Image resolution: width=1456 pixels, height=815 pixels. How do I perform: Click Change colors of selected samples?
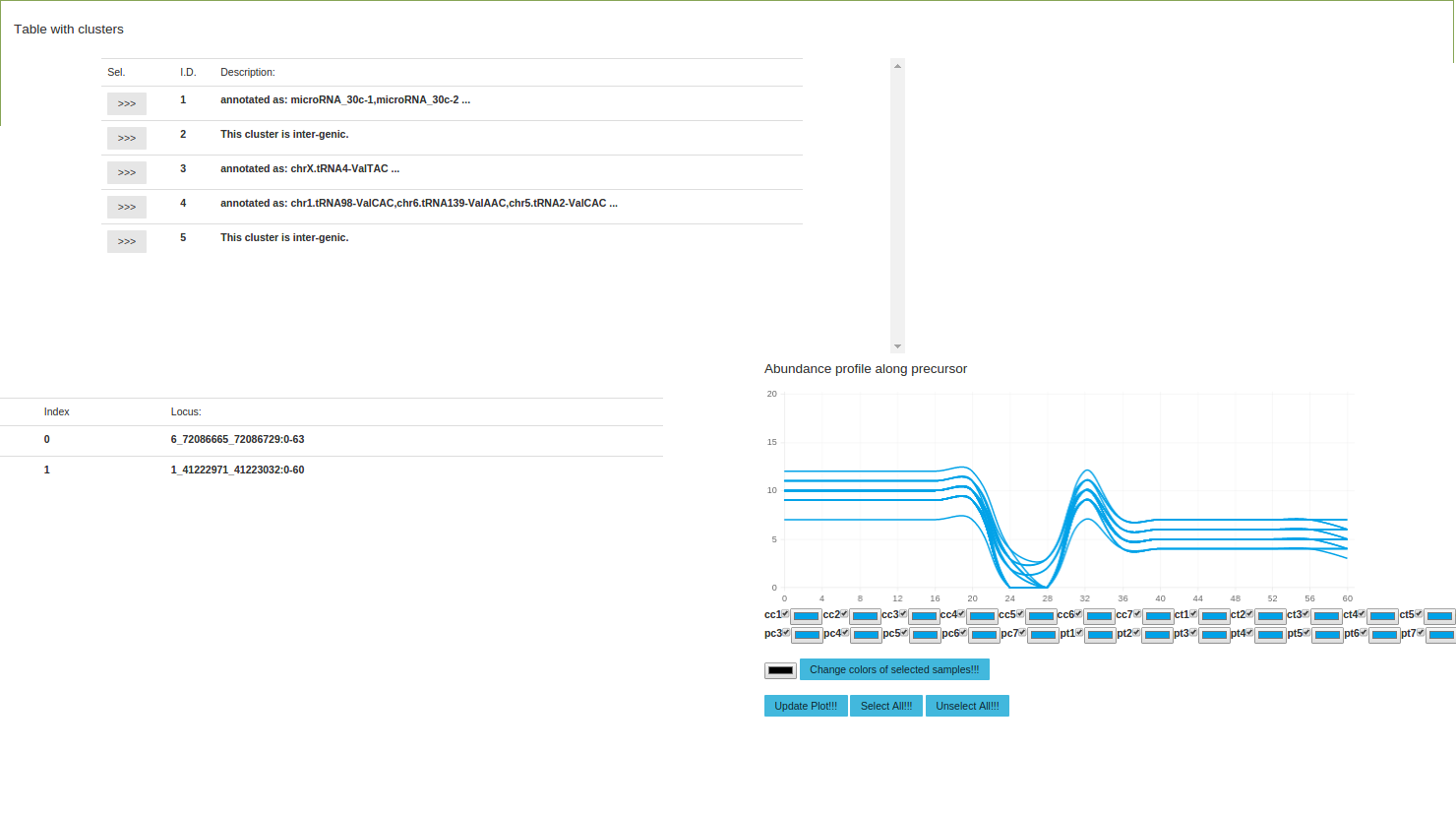(894, 669)
